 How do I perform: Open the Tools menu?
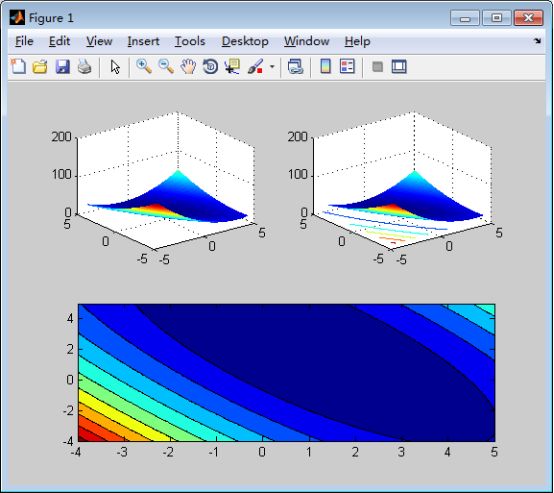190,41
